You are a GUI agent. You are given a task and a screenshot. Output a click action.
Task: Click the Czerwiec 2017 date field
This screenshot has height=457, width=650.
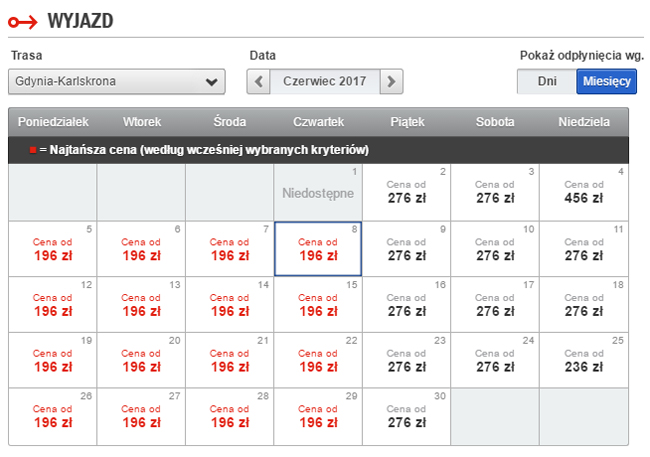pos(325,81)
